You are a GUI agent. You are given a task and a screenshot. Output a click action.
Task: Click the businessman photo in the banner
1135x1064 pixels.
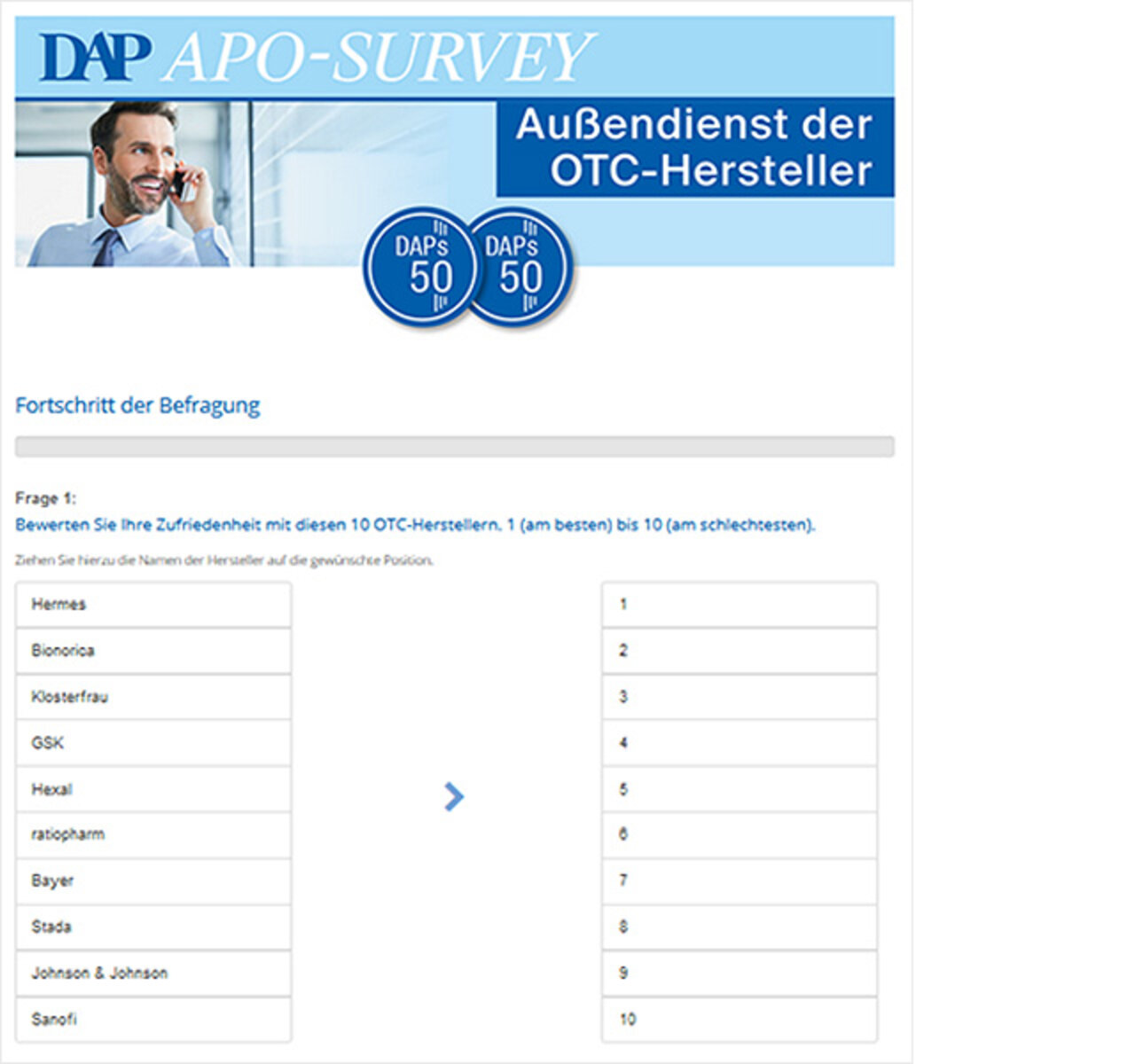click(x=133, y=184)
